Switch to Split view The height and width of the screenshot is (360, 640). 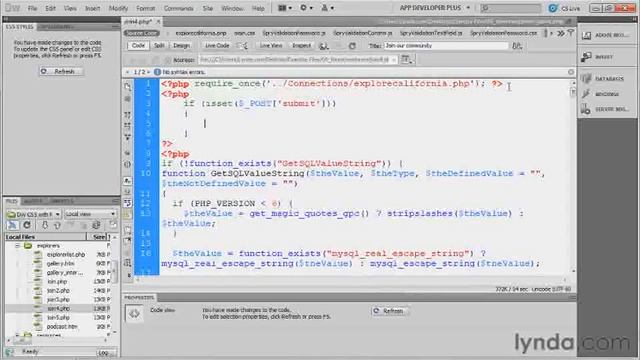[159, 46]
